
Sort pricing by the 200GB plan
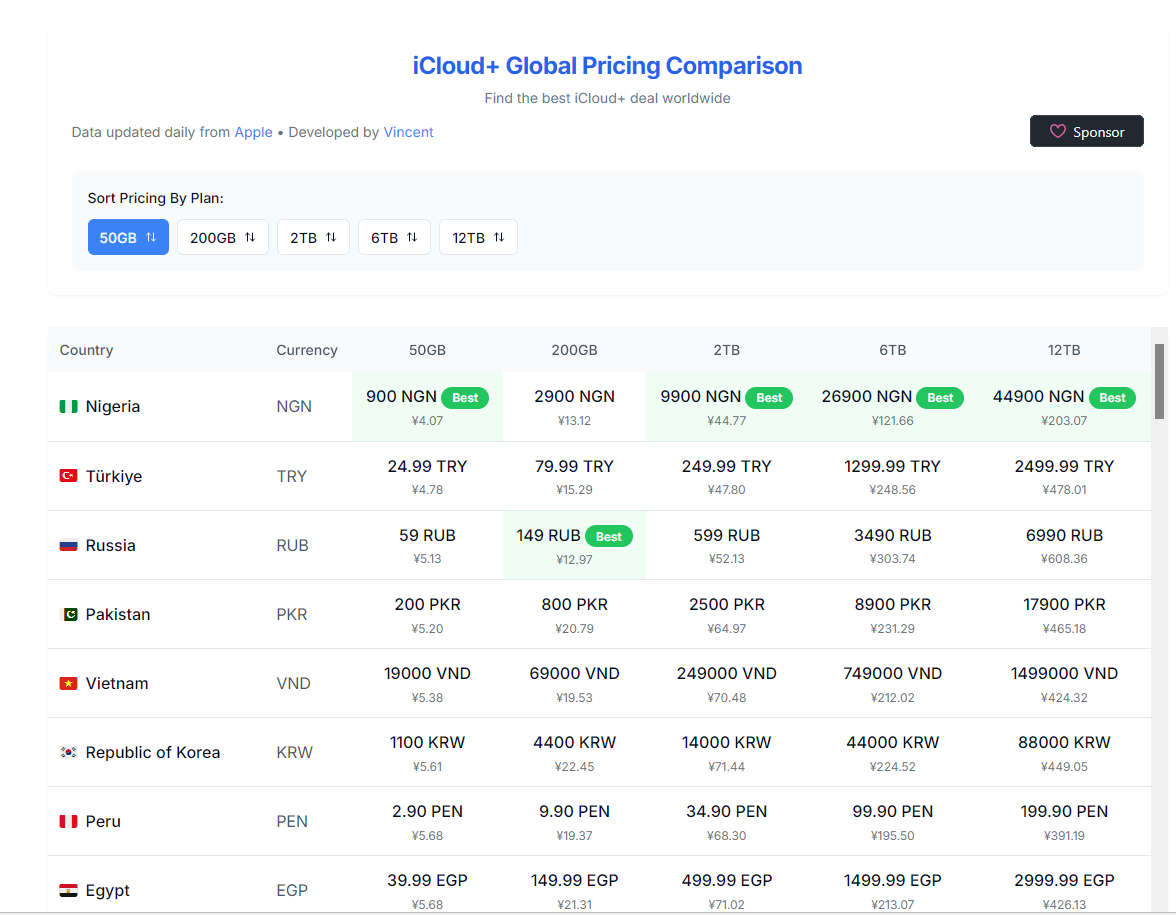223,237
